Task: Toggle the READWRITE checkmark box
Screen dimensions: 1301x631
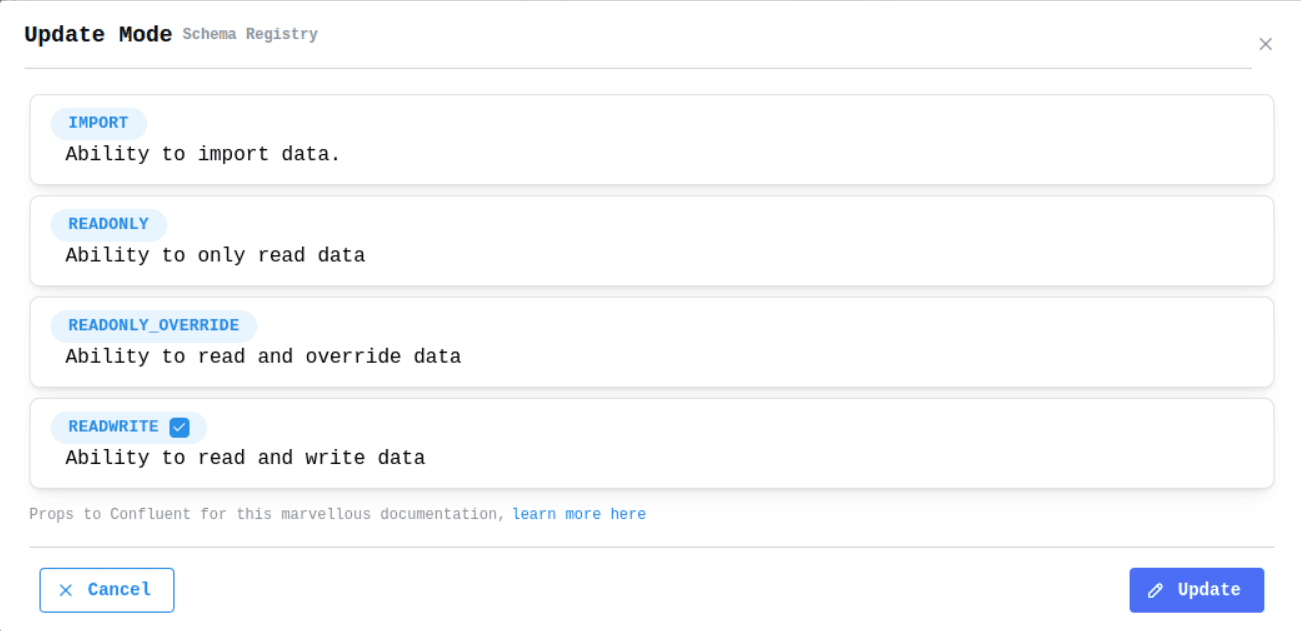Action: [x=179, y=427]
